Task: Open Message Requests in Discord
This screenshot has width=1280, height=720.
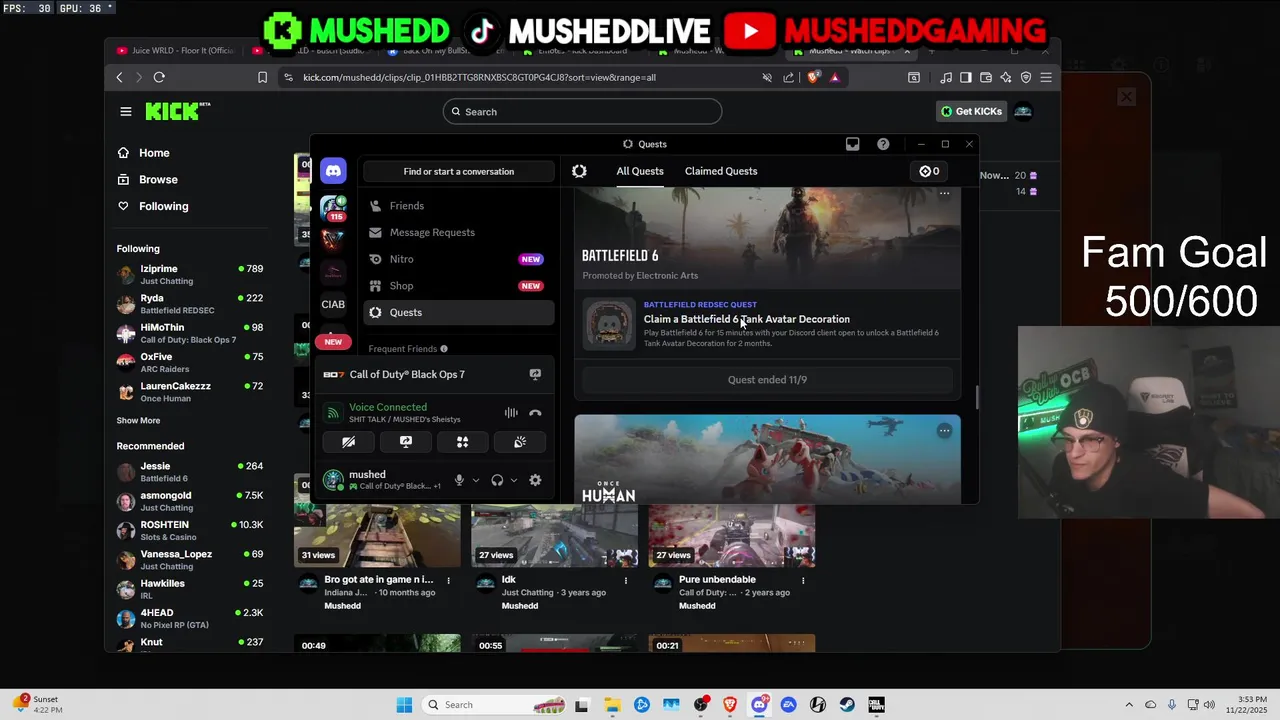Action: coord(459,232)
